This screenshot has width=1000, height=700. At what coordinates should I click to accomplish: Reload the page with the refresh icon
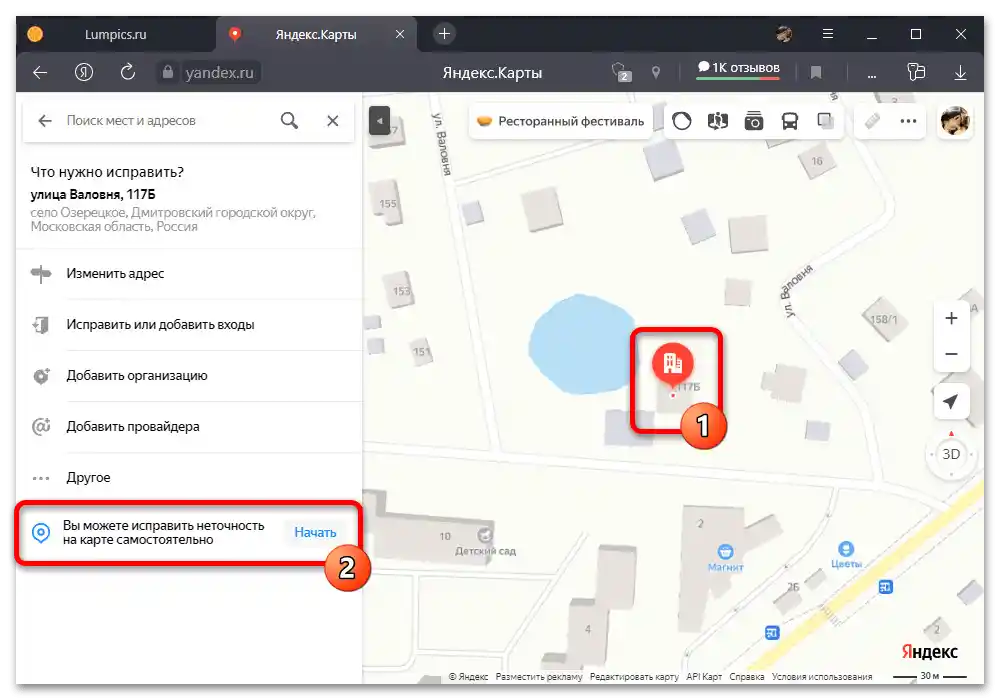point(128,72)
